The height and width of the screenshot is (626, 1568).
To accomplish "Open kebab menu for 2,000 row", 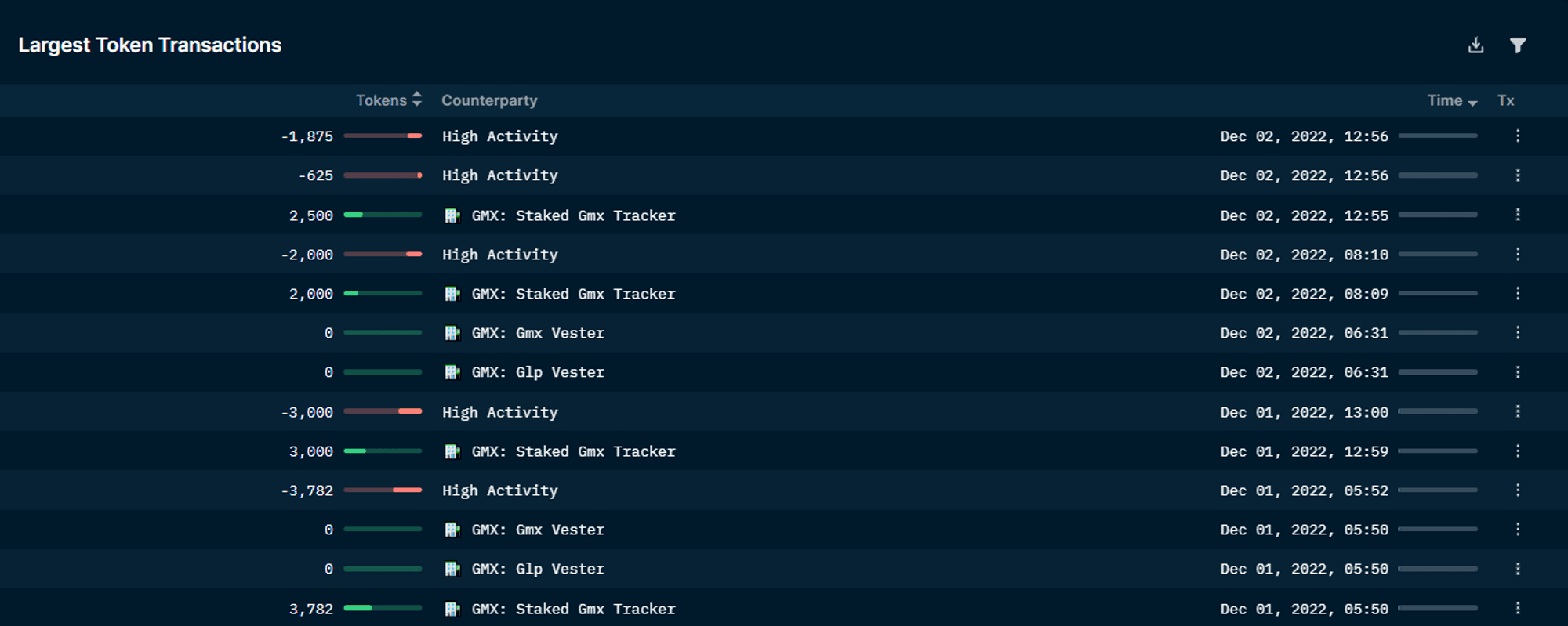I will (x=1518, y=293).
